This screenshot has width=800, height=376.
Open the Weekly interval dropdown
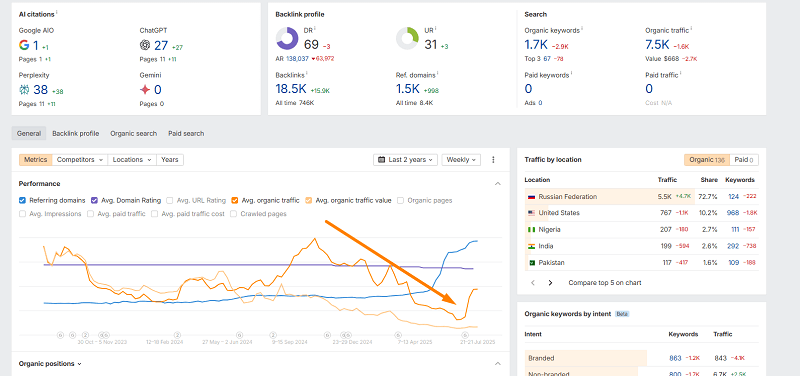pos(461,160)
